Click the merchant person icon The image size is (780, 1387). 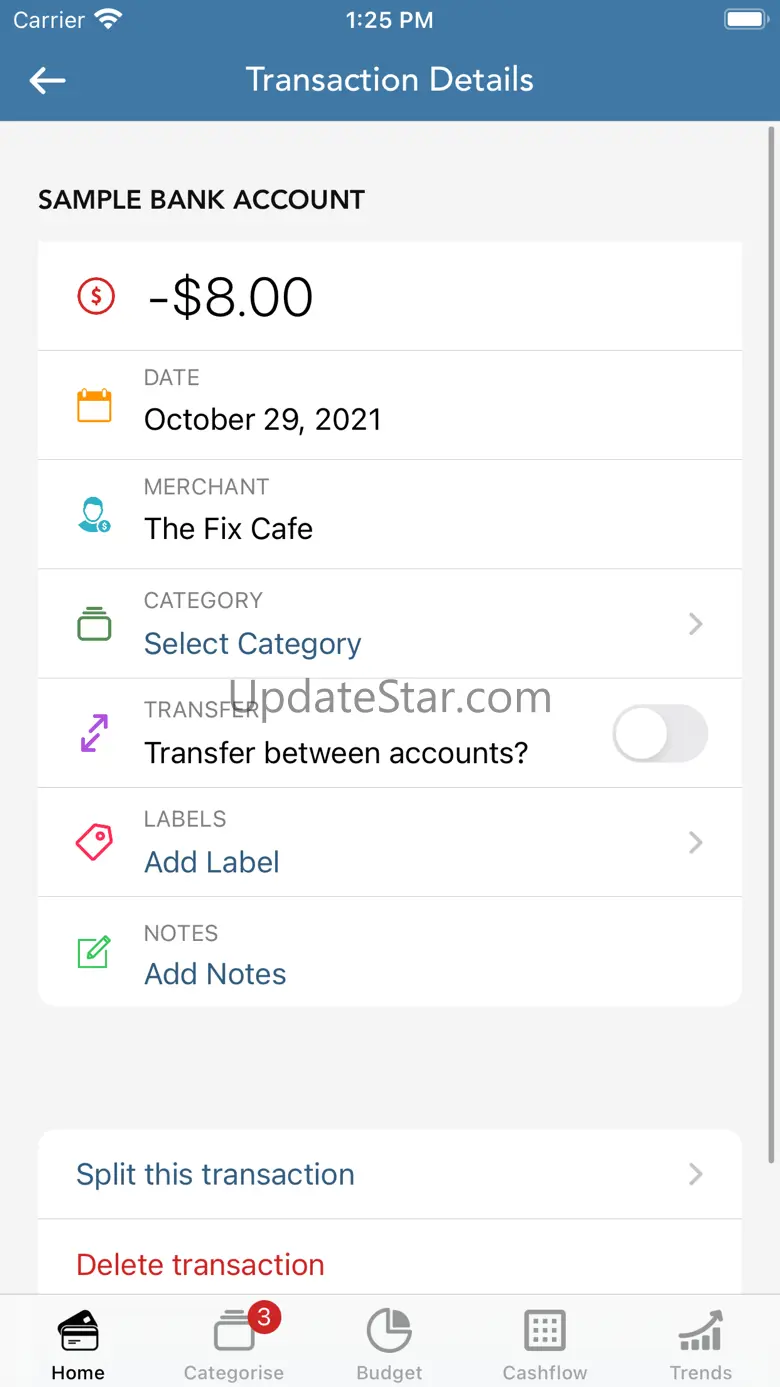tap(95, 515)
